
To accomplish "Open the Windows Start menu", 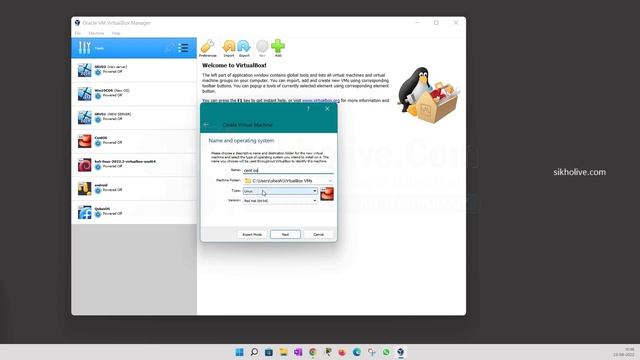I will (240, 352).
